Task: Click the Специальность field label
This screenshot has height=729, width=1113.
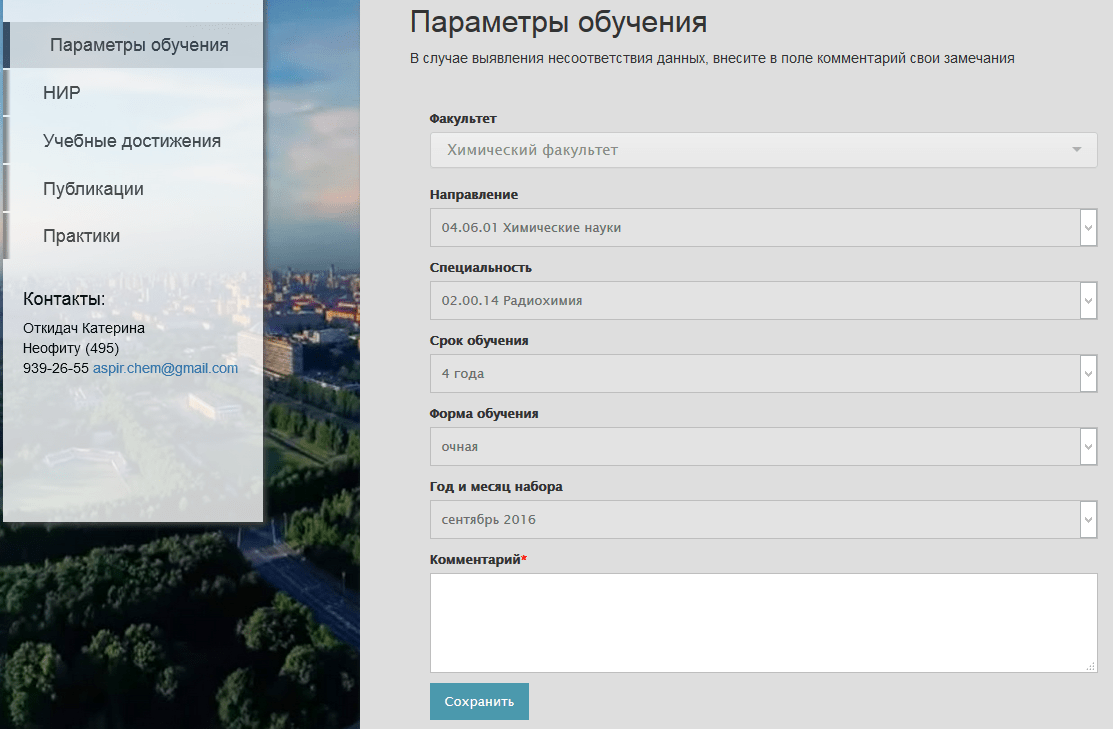Action: [481, 268]
